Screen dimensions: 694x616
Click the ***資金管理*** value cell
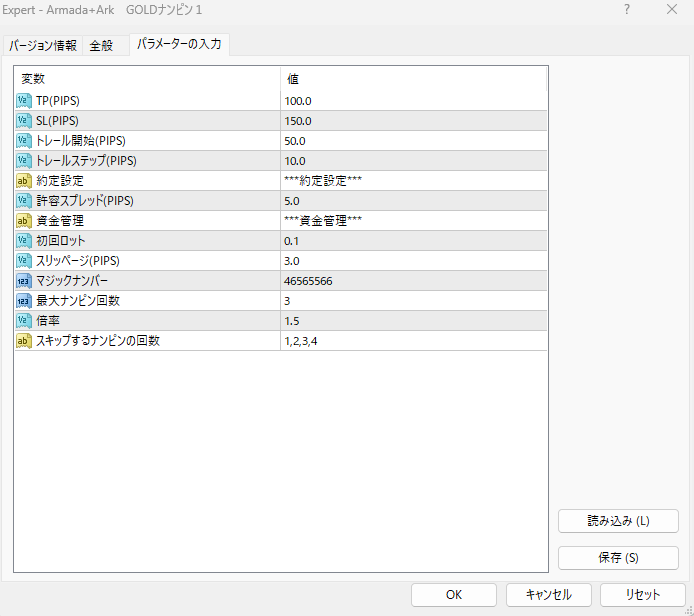pos(414,221)
